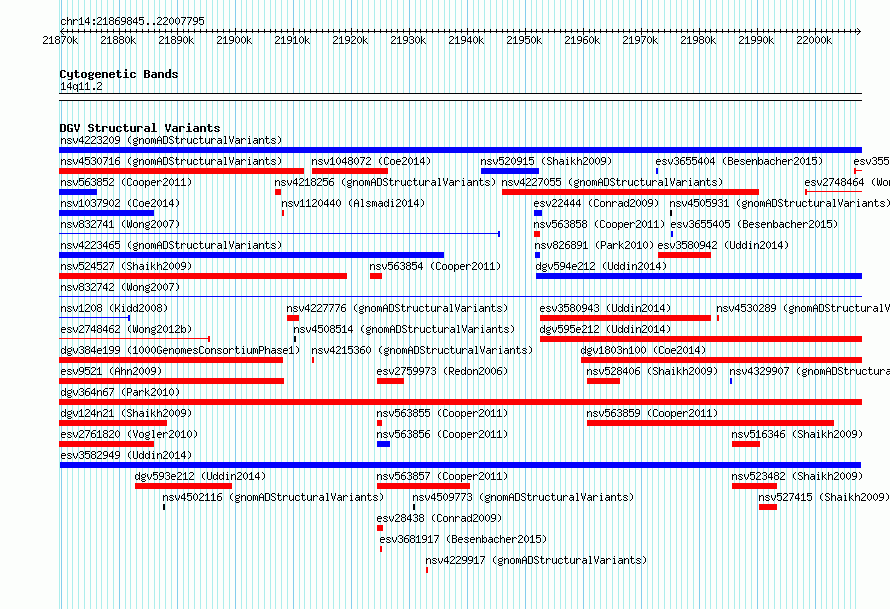Open dgv1803n100 (Coe2014) label
Viewport: 890px width, 609px height.
click(x=644, y=350)
